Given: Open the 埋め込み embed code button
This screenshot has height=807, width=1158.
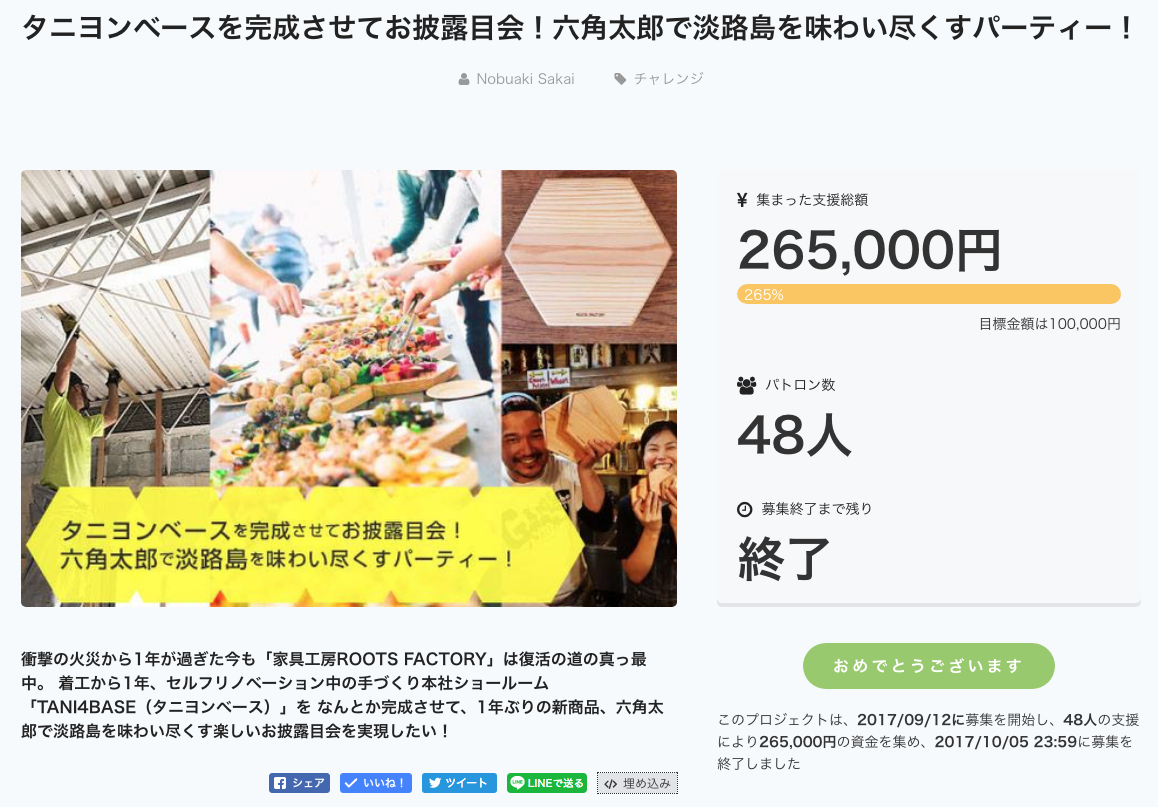Looking at the screenshot, I should pyautogui.click(x=637, y=783).
